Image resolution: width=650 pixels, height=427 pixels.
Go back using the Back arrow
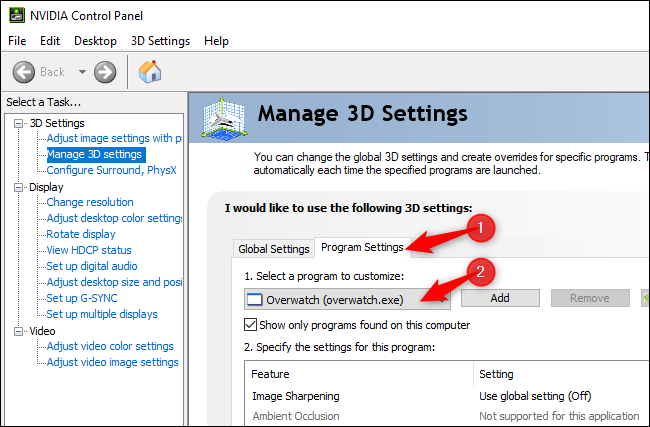coord(26,72)
